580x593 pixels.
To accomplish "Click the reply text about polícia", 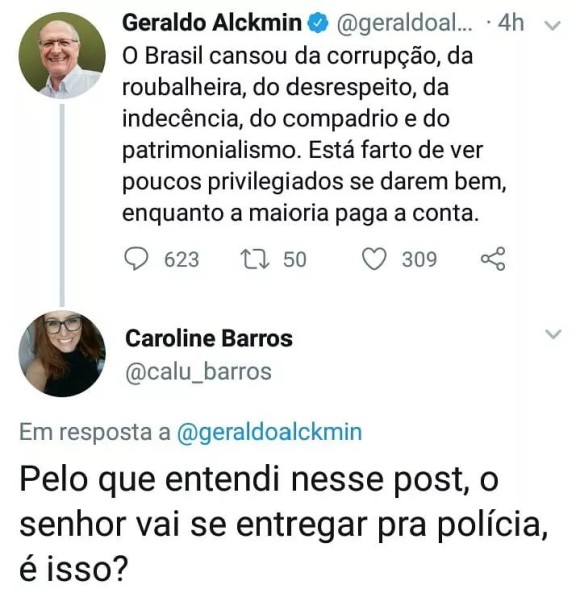I will tap(284, 524).
